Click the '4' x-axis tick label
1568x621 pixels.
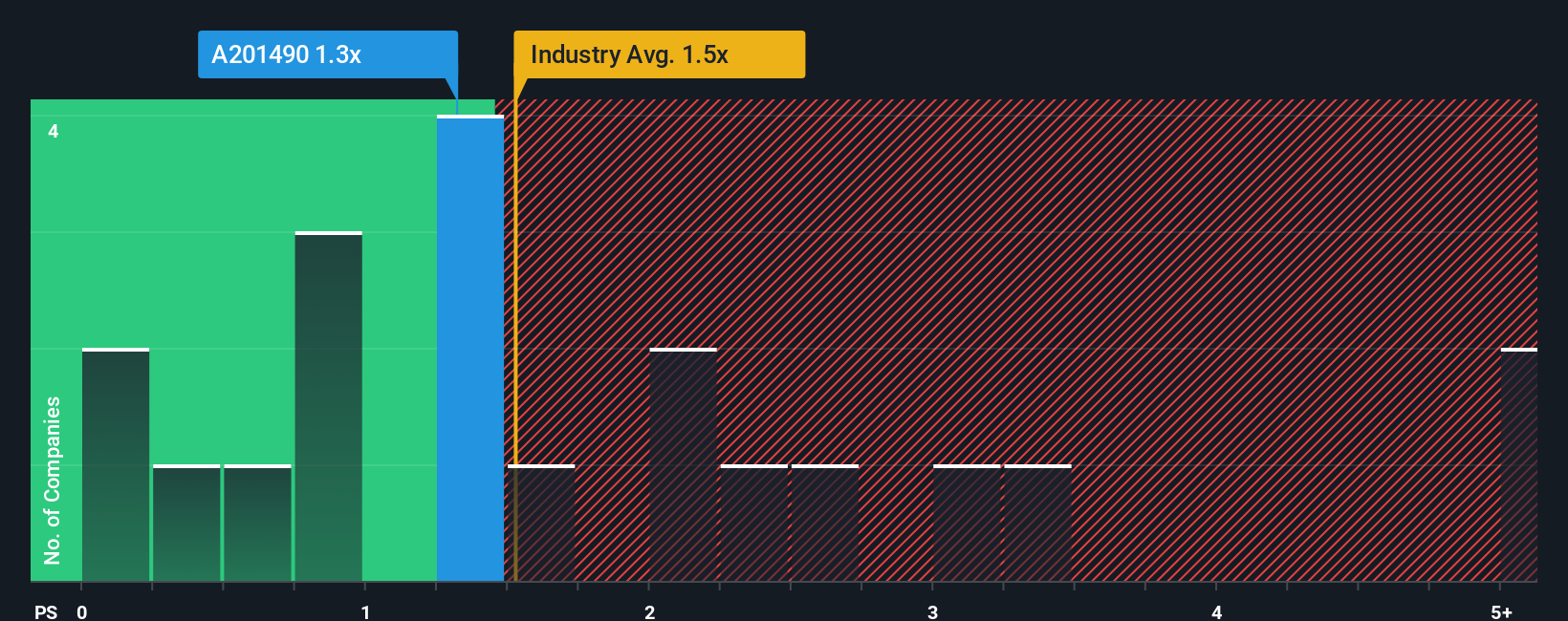[x=1216, y=612]
